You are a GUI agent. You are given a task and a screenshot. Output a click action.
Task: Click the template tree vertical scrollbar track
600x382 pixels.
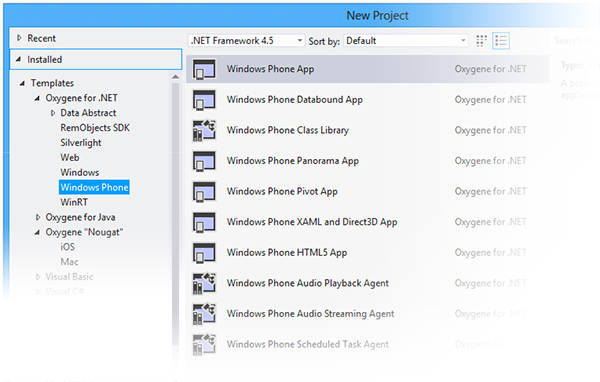(x=176, y=214)
